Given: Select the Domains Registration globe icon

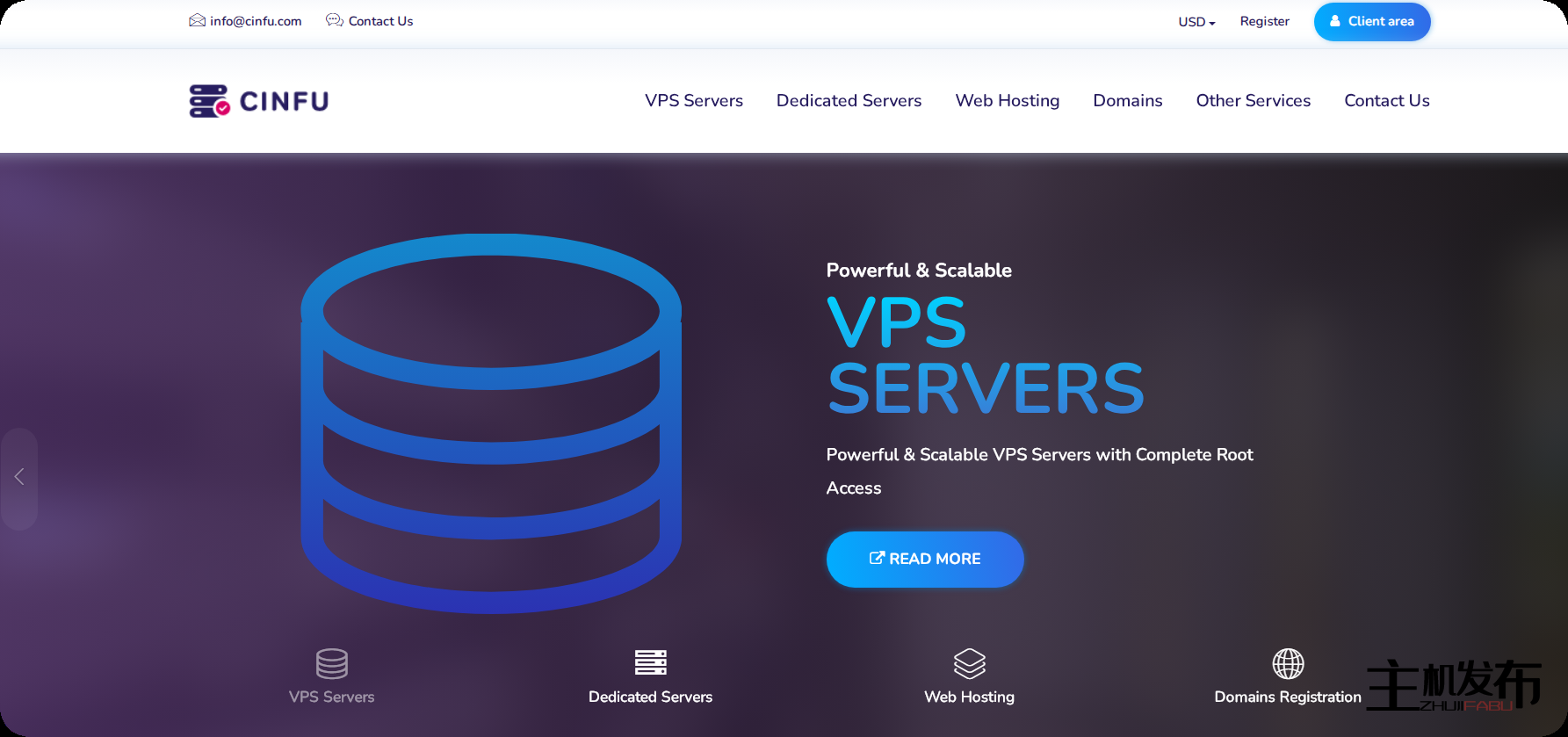Looking at the screenshot, I should pos(1288,663).
